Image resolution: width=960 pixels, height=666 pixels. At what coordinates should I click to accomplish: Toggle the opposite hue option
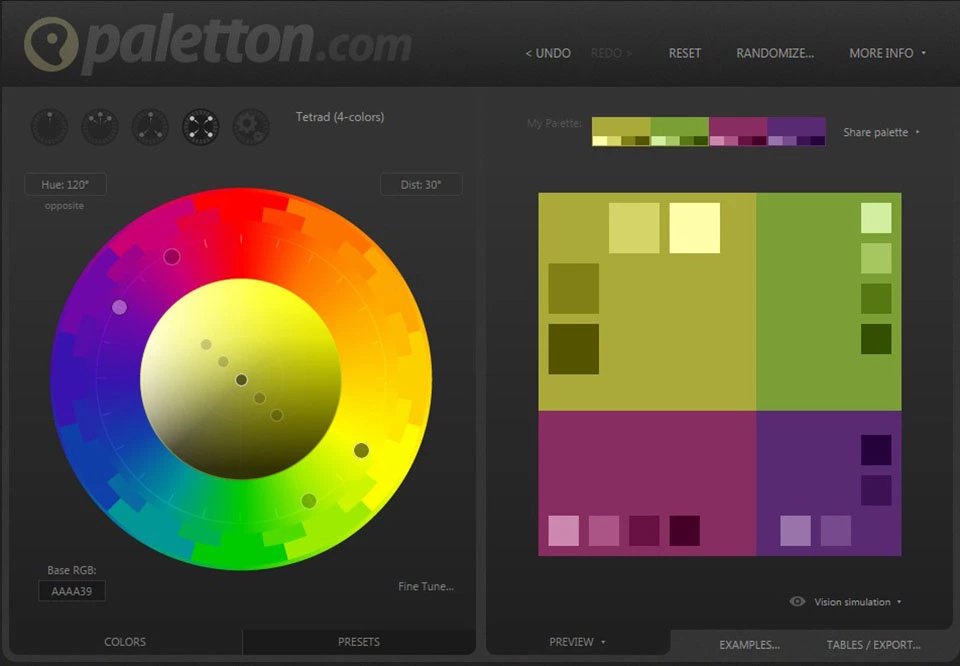pos(64,206)
